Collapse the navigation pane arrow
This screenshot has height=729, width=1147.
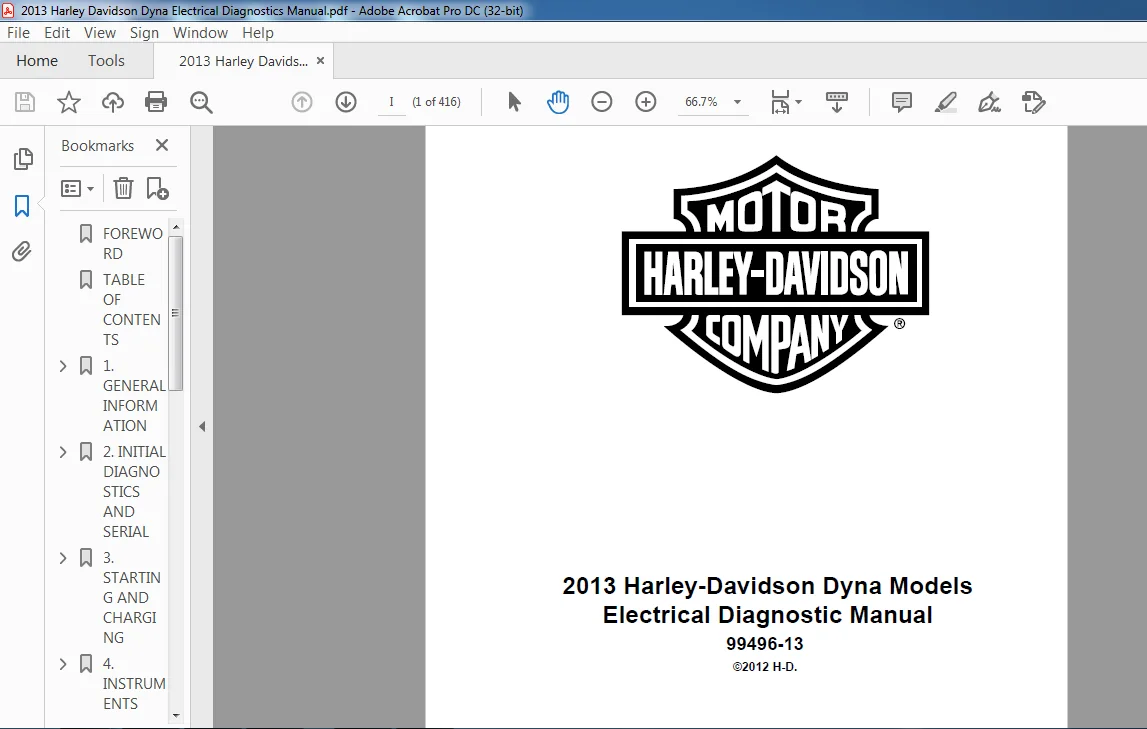coord(202,426)
